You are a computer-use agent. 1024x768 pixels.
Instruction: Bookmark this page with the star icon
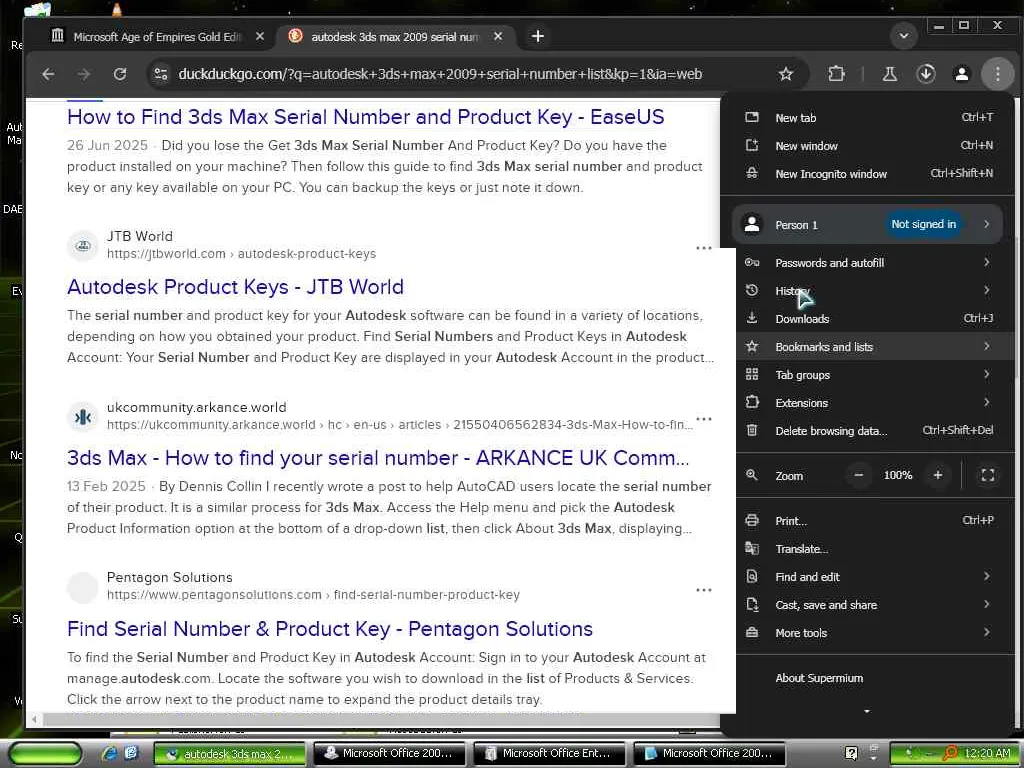(x=786, y=74)
